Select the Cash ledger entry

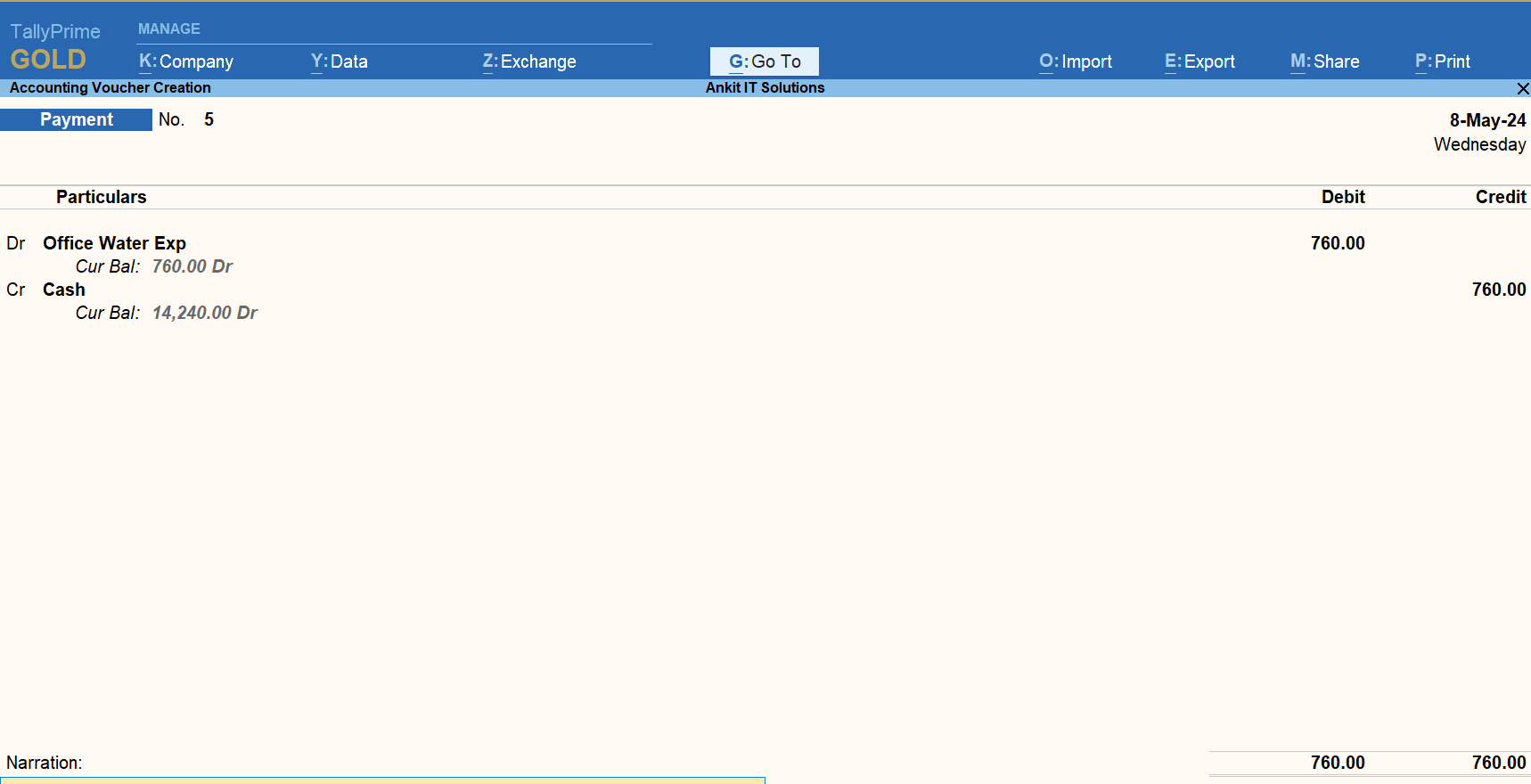(x=64, y=290)
